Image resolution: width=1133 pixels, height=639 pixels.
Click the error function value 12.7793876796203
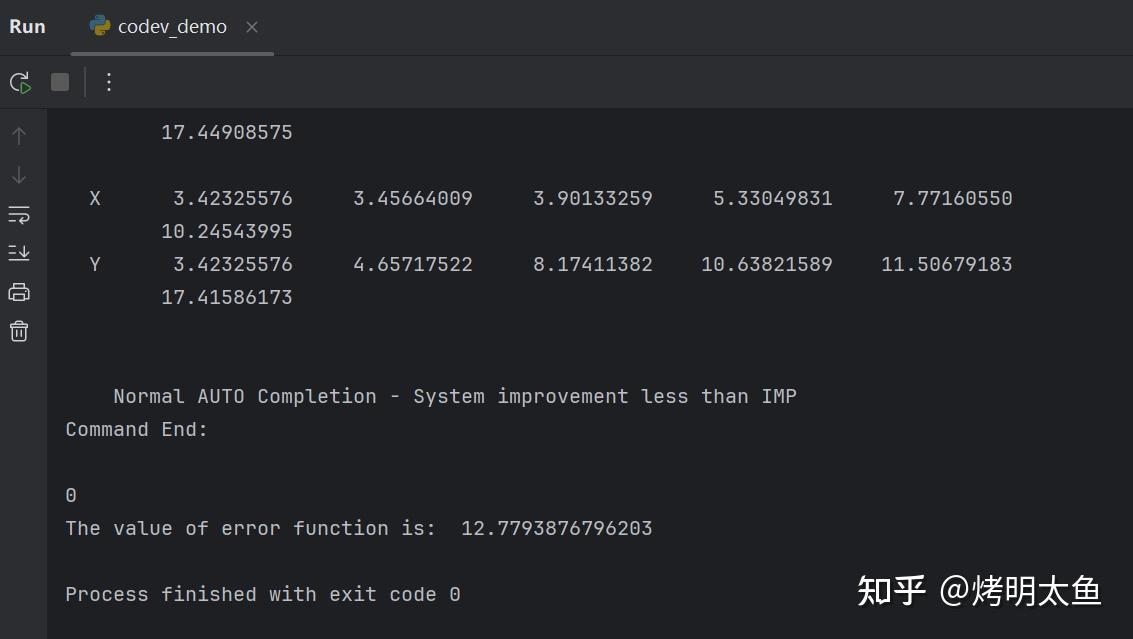tap(556, 528)
